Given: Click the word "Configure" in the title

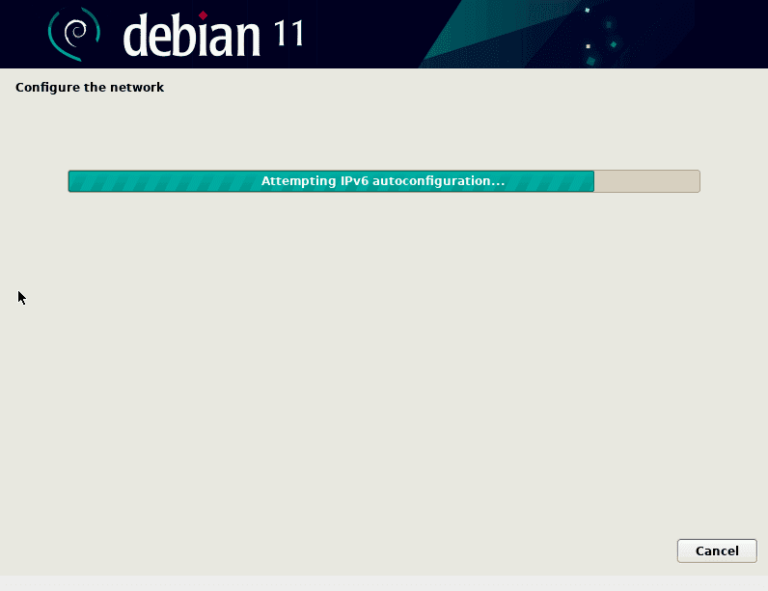Looking at the screenshot, I should coord(44,88).
